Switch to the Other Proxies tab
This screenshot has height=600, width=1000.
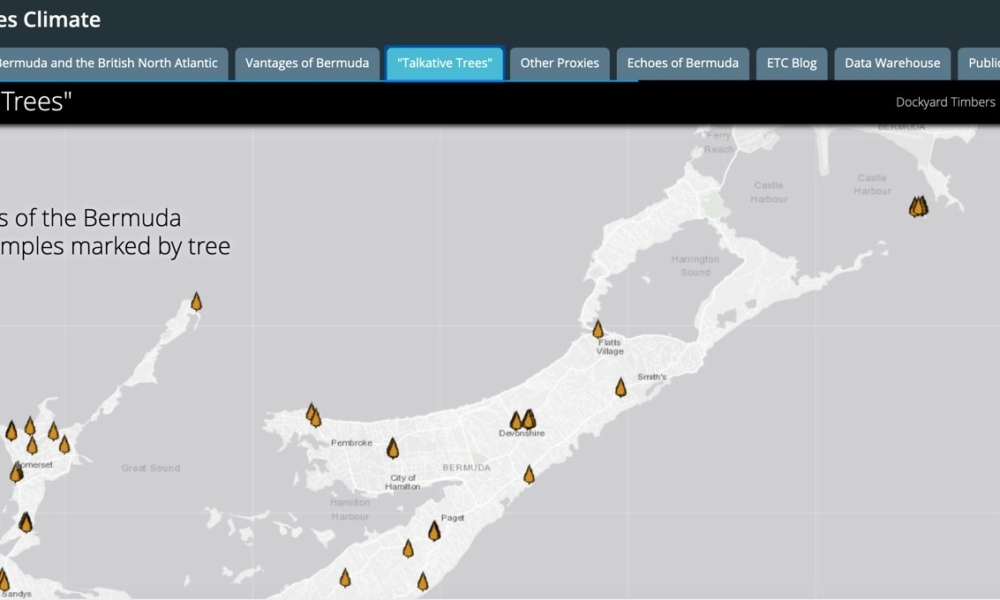(x=559, y=63)
